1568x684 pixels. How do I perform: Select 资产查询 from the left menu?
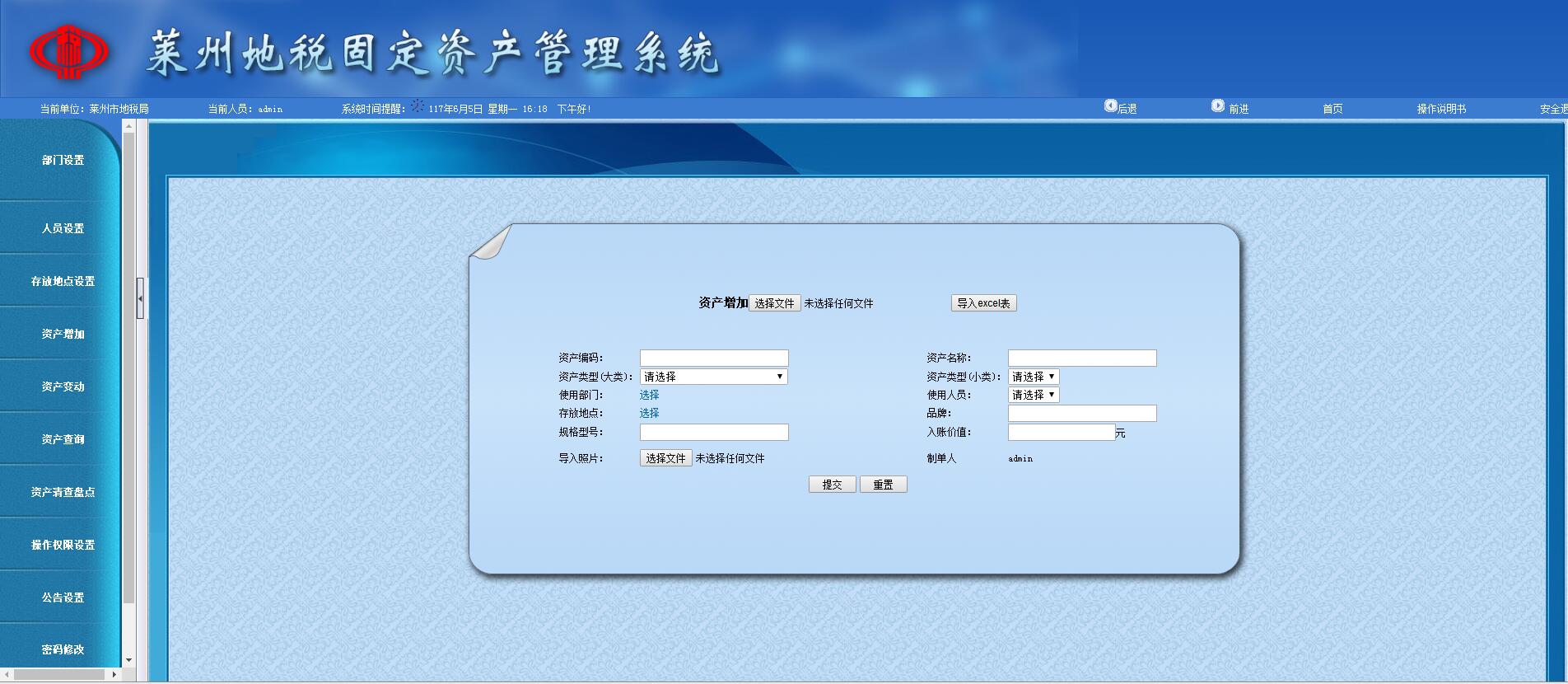pos(63,439)
